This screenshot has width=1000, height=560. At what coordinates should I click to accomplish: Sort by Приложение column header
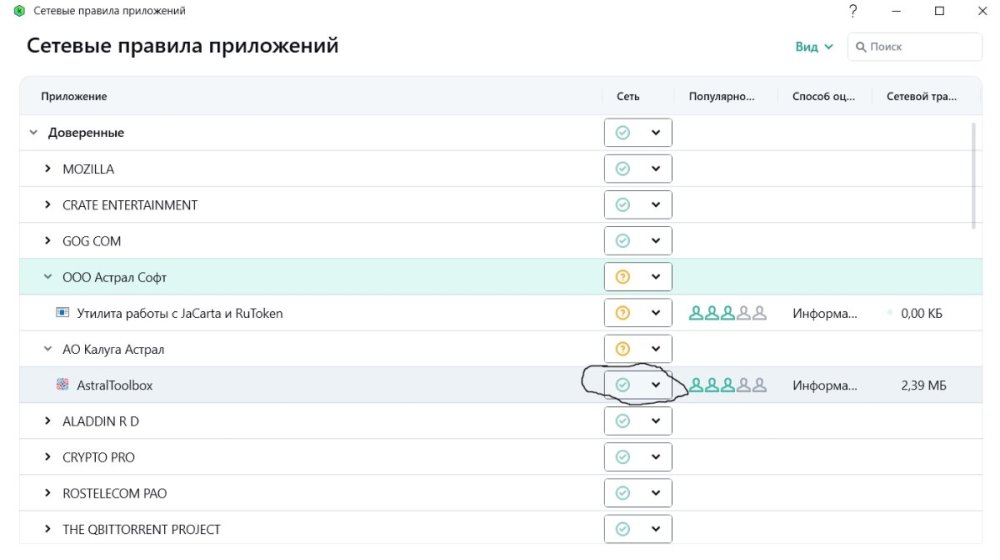pos(74,96)
